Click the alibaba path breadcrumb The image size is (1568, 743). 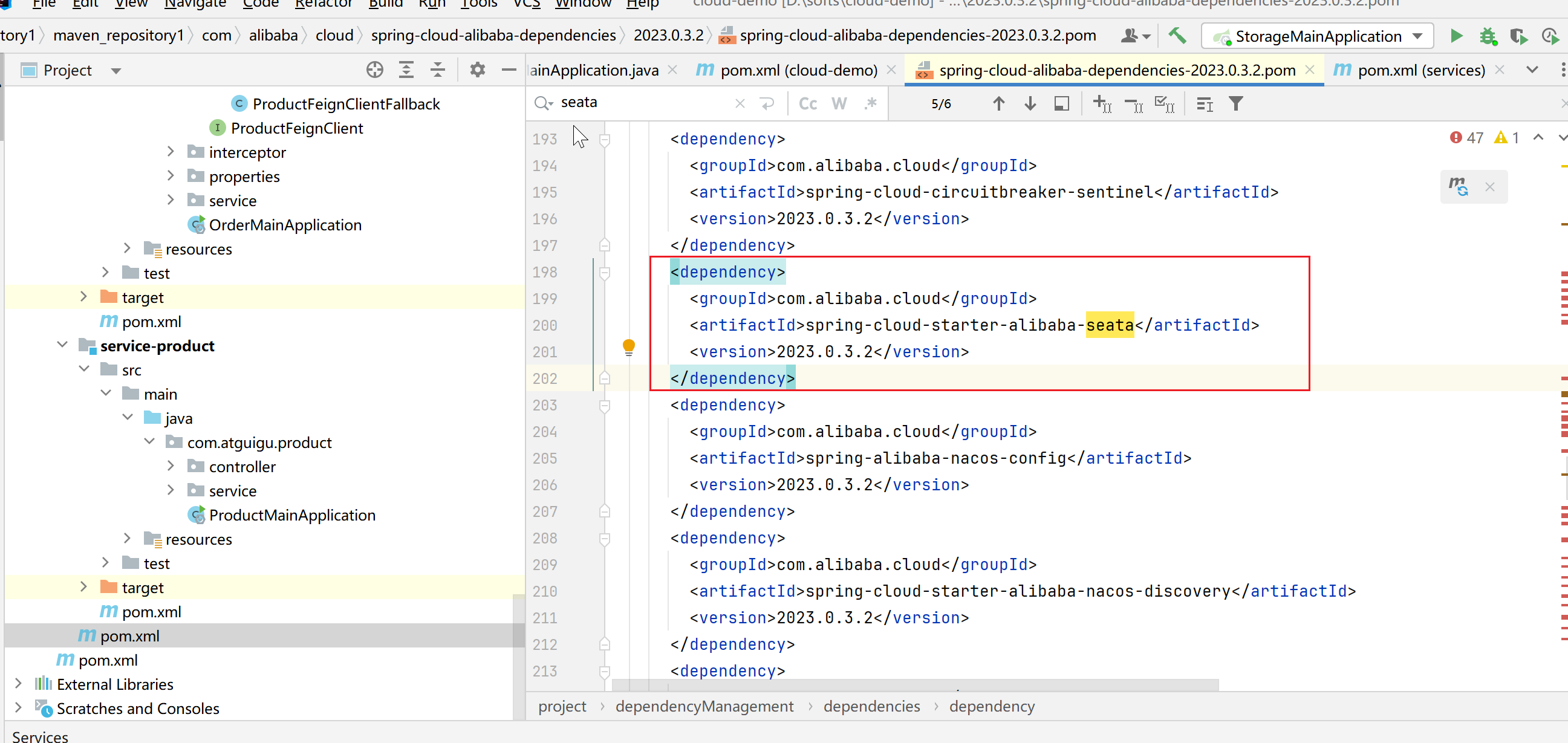273,35
